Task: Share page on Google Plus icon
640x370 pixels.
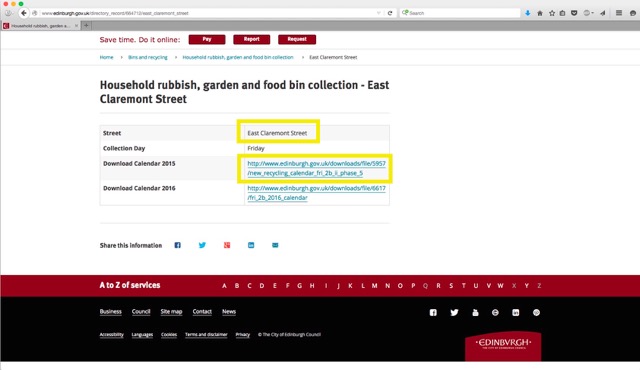Action: tap(227, 245)
